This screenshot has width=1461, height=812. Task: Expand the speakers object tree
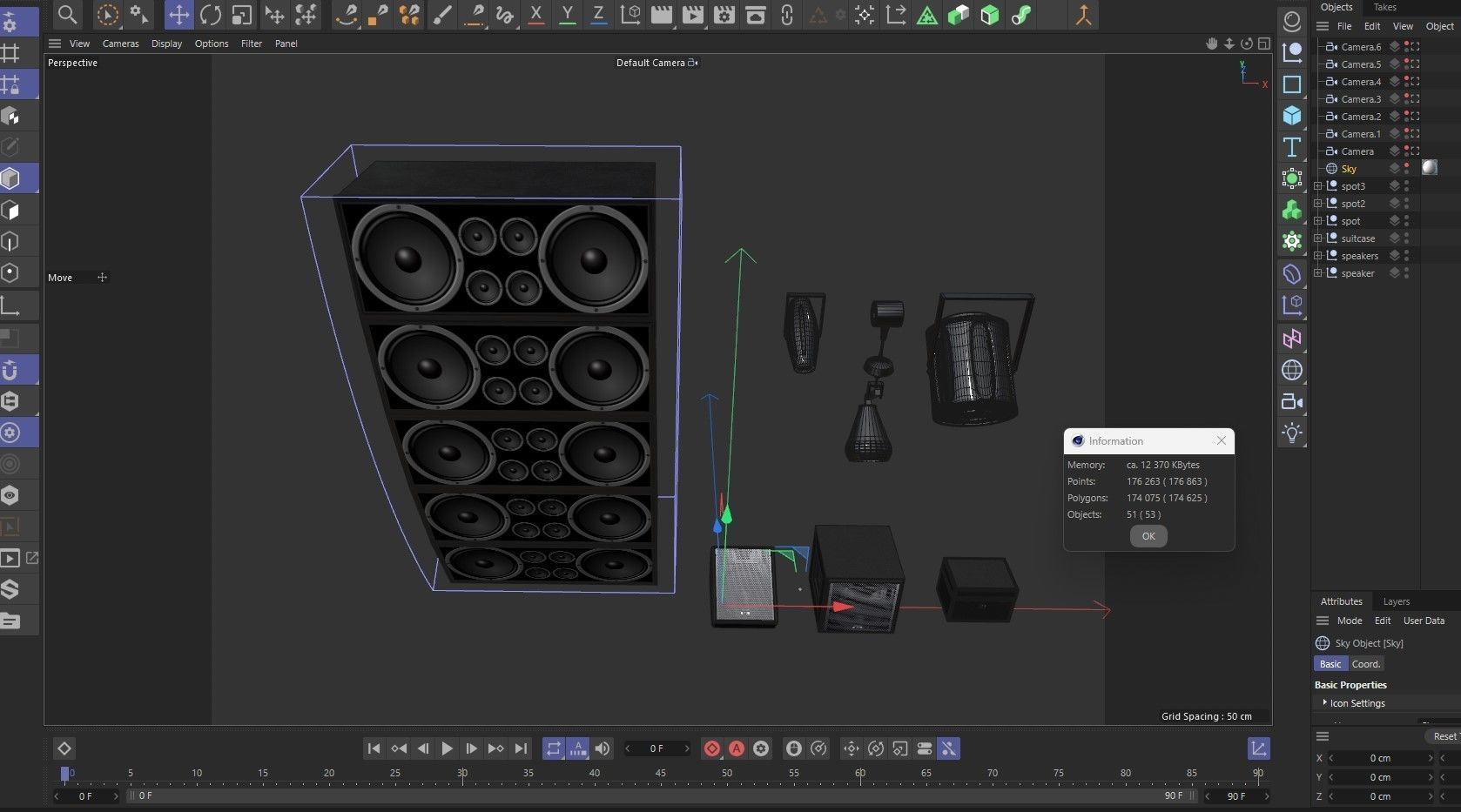(x=1318, y=256)
